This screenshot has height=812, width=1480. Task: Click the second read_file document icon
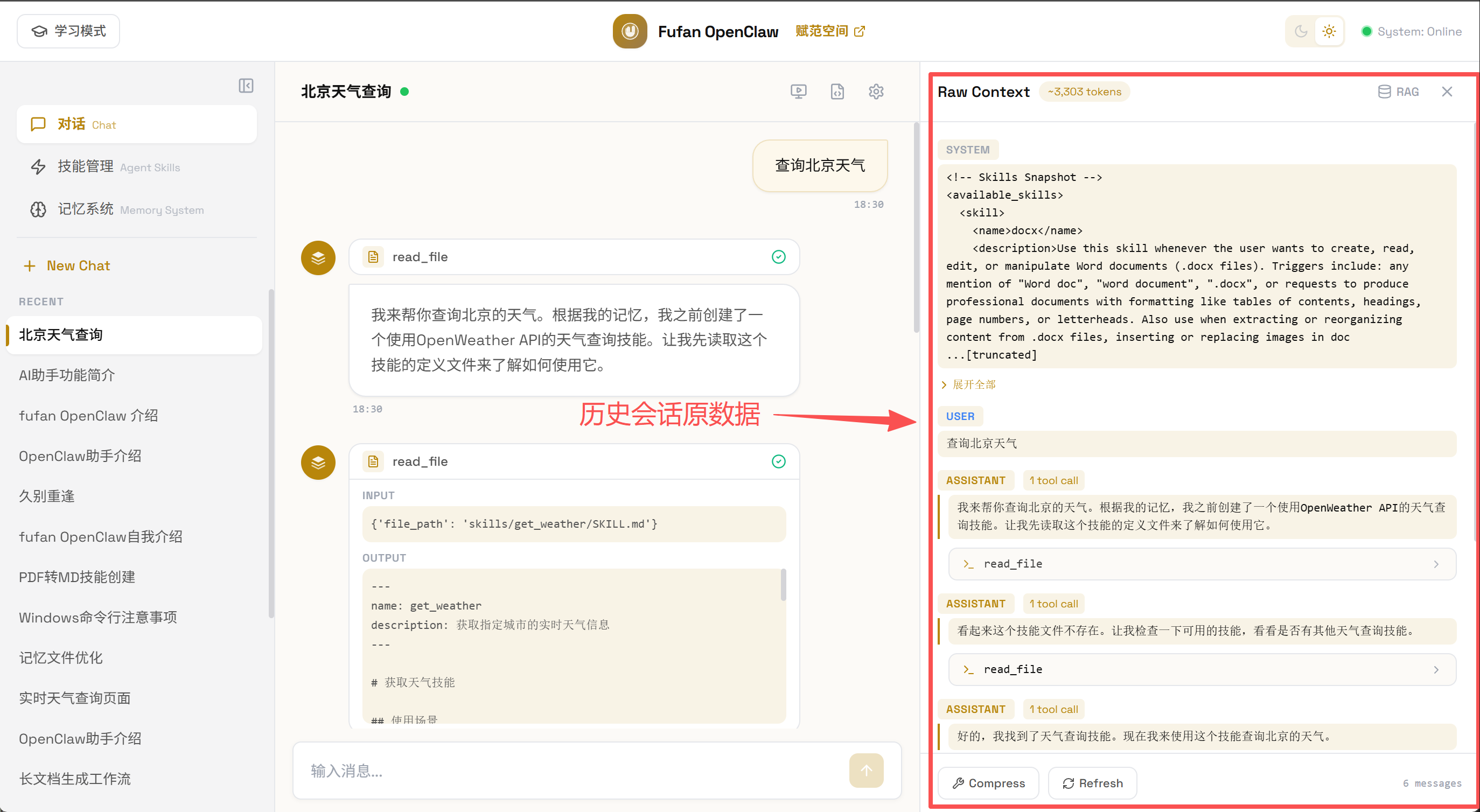point(373,461)
